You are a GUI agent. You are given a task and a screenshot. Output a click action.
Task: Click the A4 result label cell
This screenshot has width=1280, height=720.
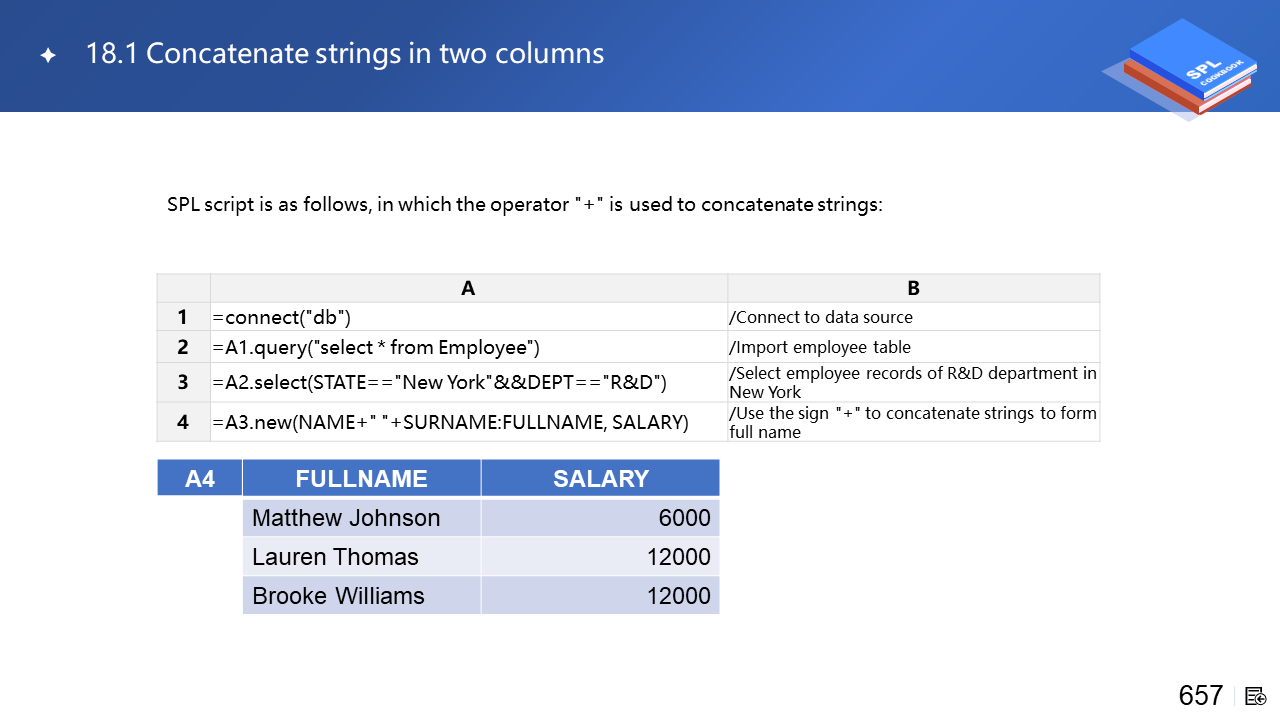coord(200,479)
